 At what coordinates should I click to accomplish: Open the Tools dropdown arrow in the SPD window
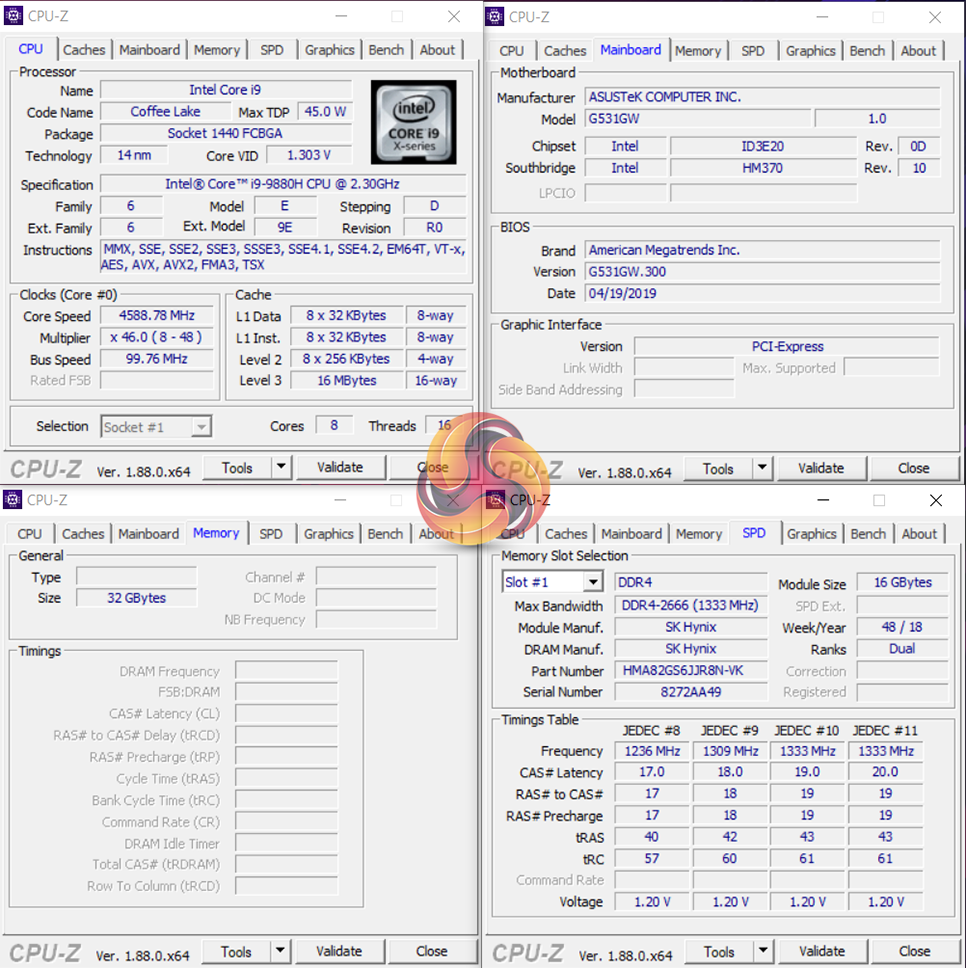(764, 951)
